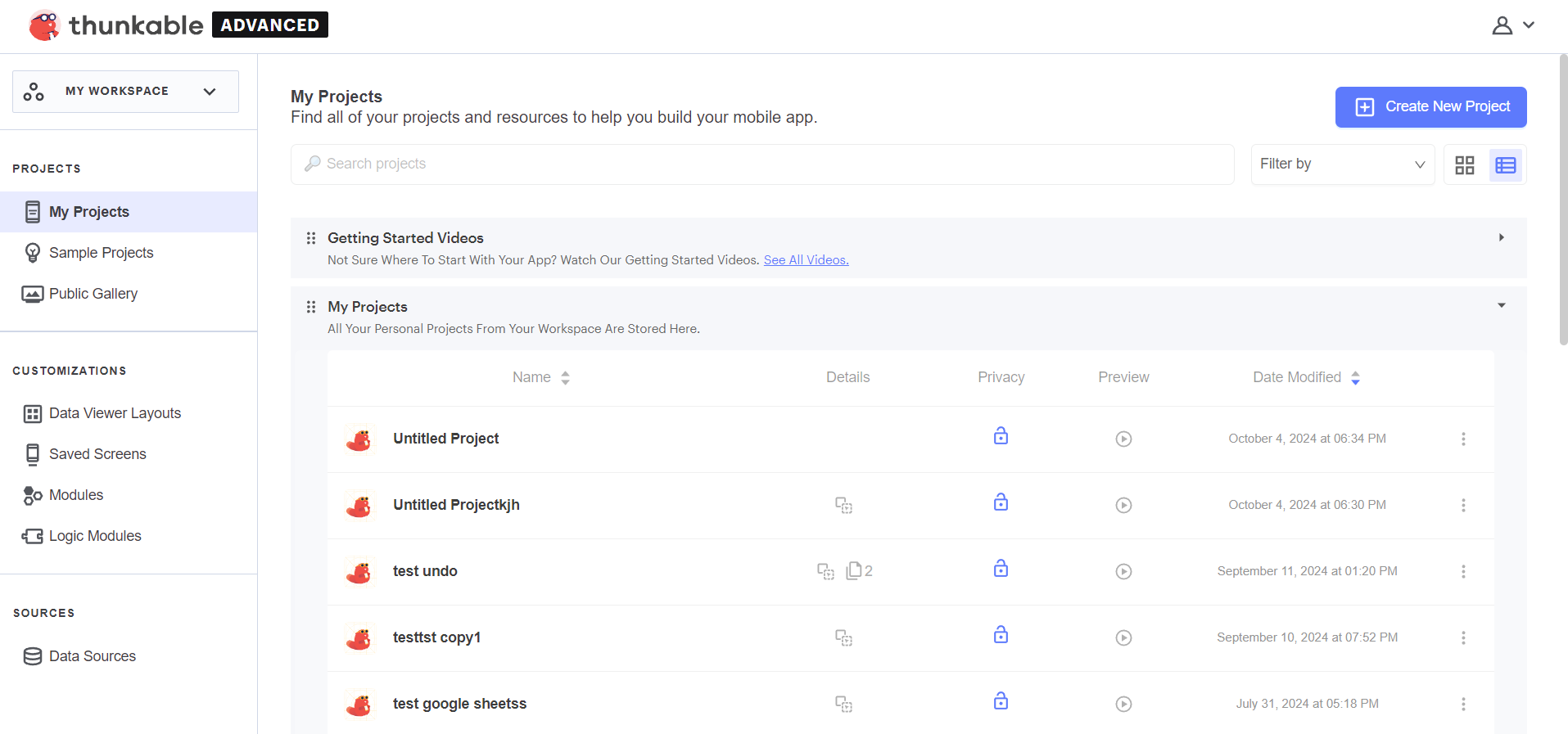
Task: Open the Filter by dropdown
Action: click(x=1342, y=164)
